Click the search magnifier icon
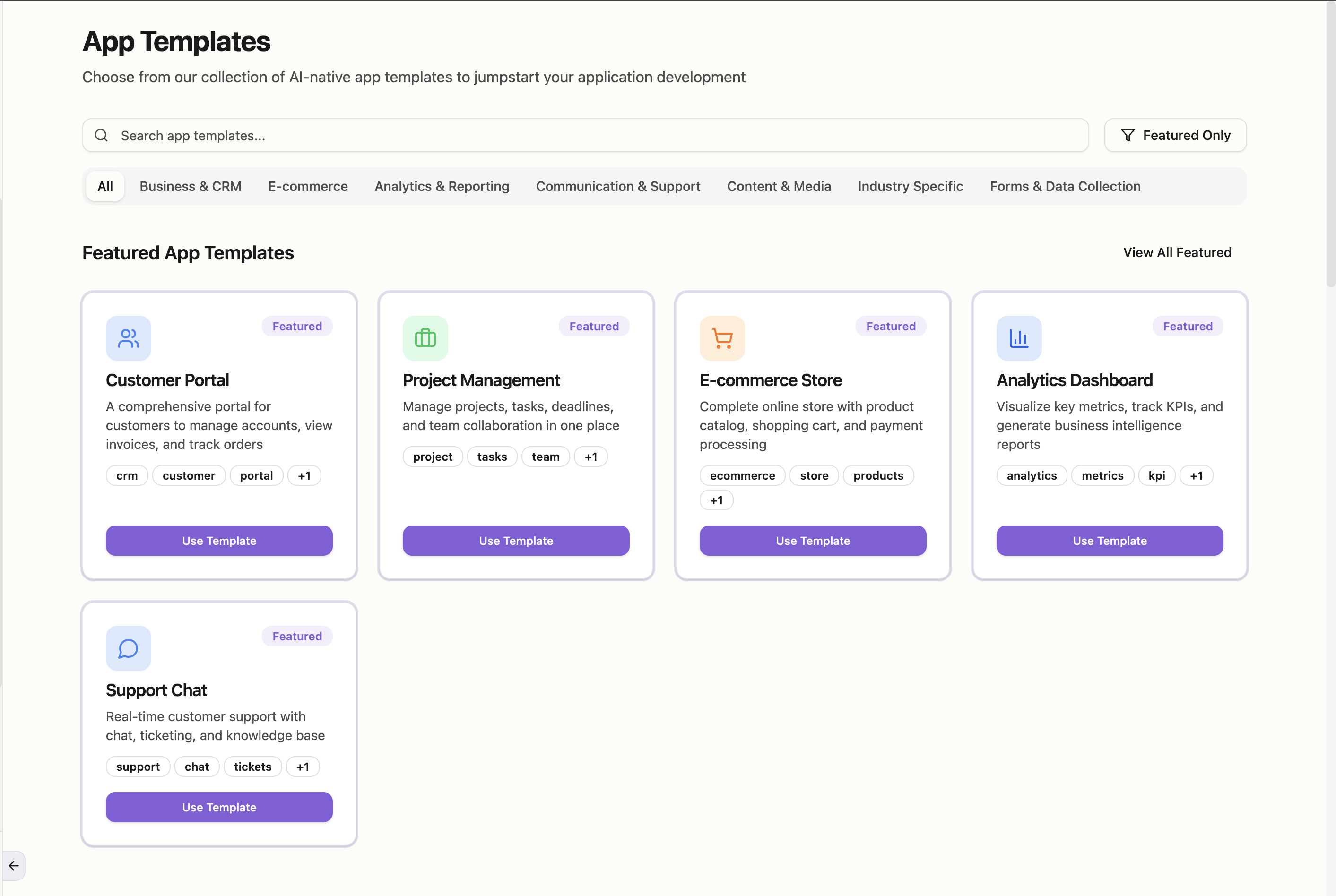The image size is (1336, 896). click(x=101, y=136)
